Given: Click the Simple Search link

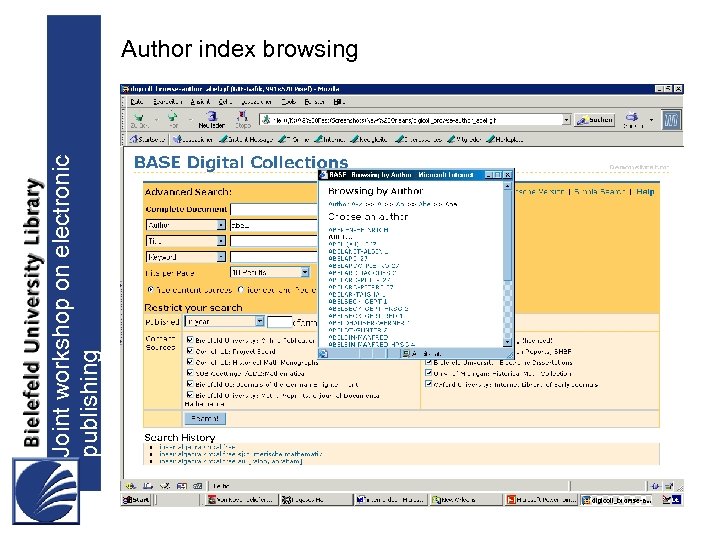Looking at the screenshot, I should click(599, 191).
